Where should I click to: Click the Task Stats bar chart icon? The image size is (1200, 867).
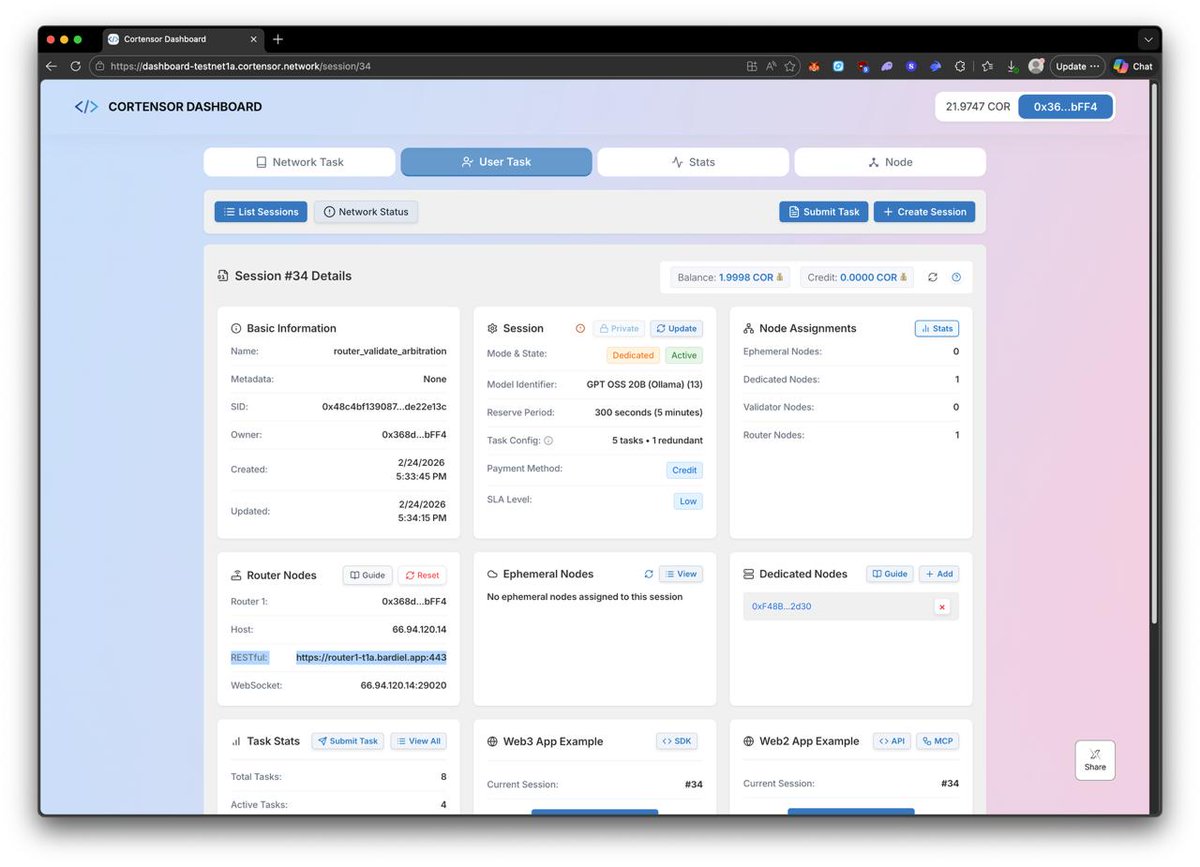(x=236, y=742)
